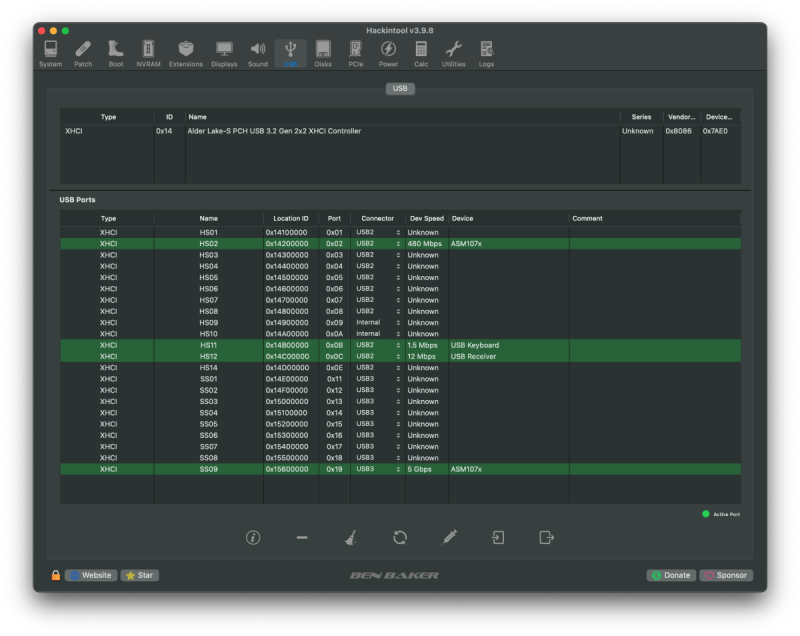Click the syringe inject icon

click(x=449, y=537)
